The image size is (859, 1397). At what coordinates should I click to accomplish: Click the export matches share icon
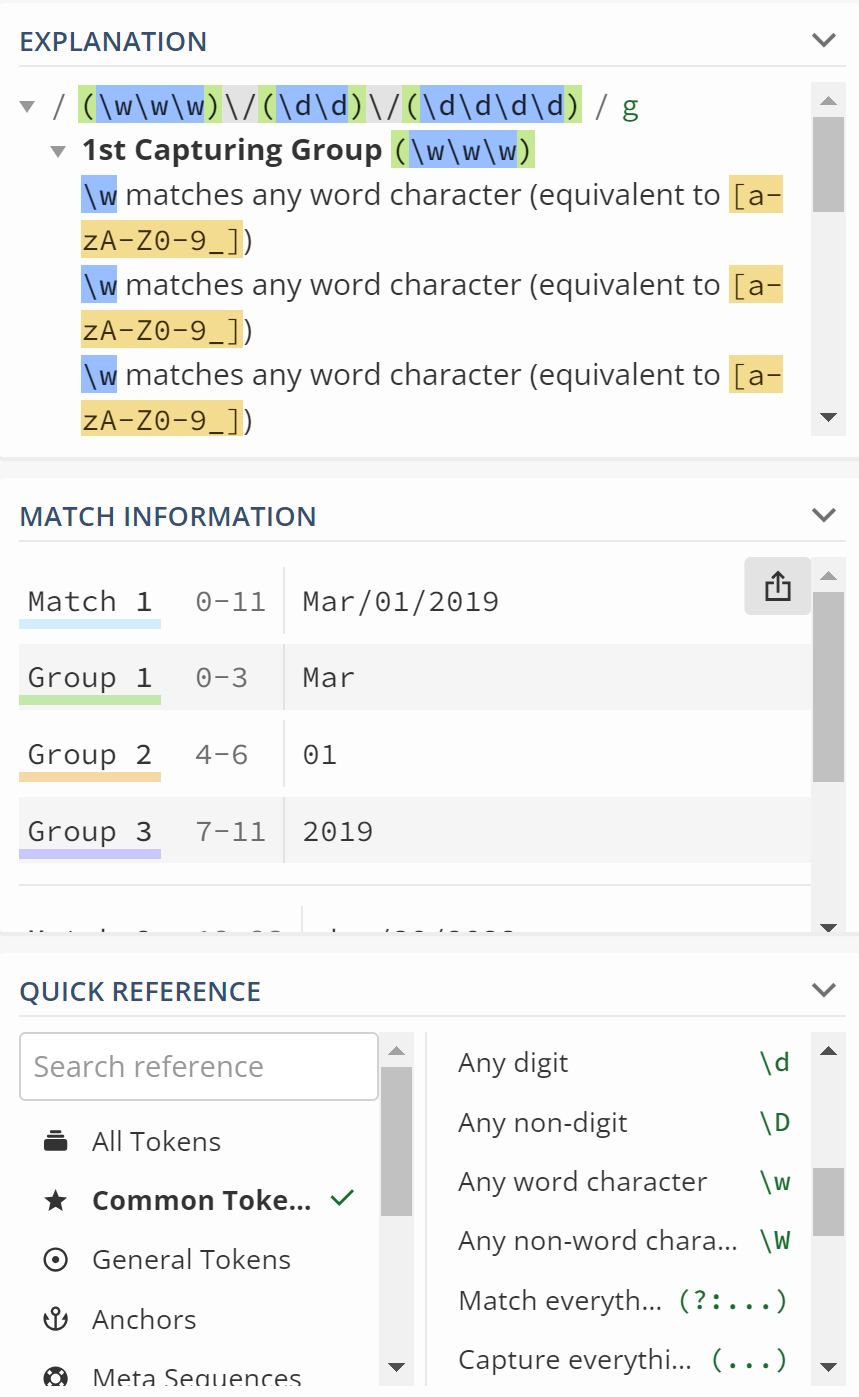(x=777, y=587)
